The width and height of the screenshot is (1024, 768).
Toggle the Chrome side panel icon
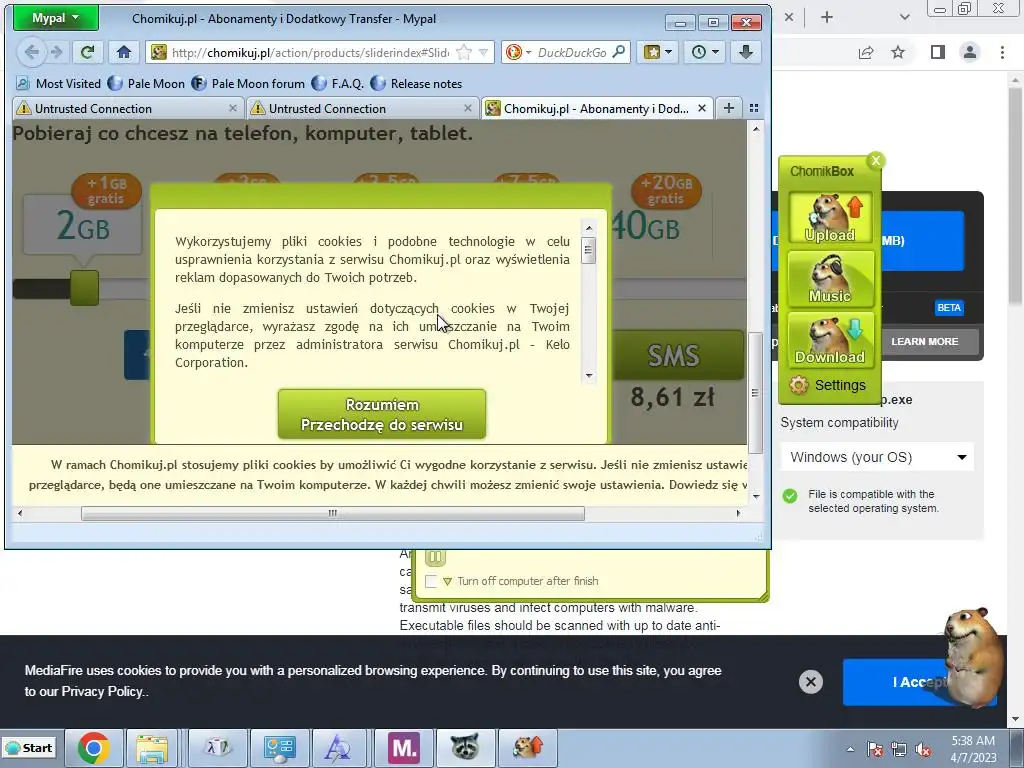tap(938, 52)
